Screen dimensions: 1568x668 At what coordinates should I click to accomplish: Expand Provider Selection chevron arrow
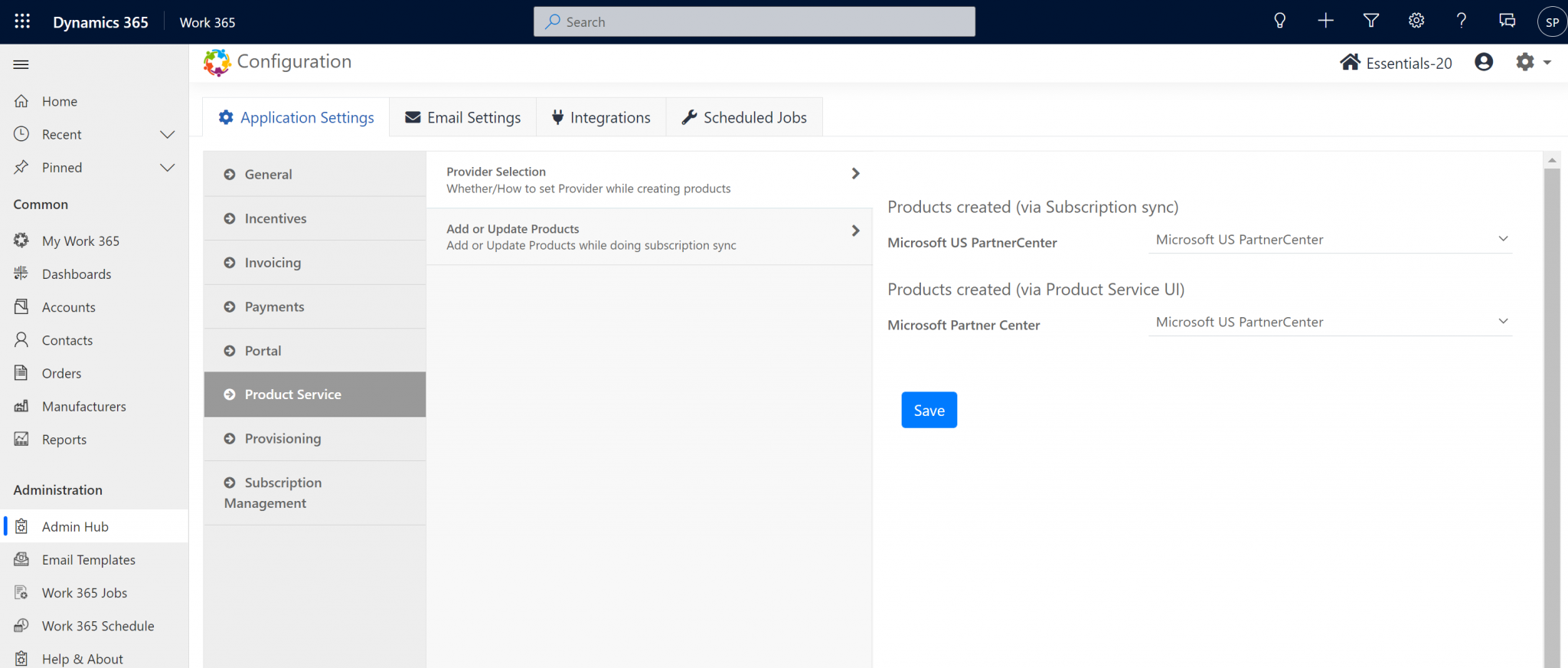855,174
